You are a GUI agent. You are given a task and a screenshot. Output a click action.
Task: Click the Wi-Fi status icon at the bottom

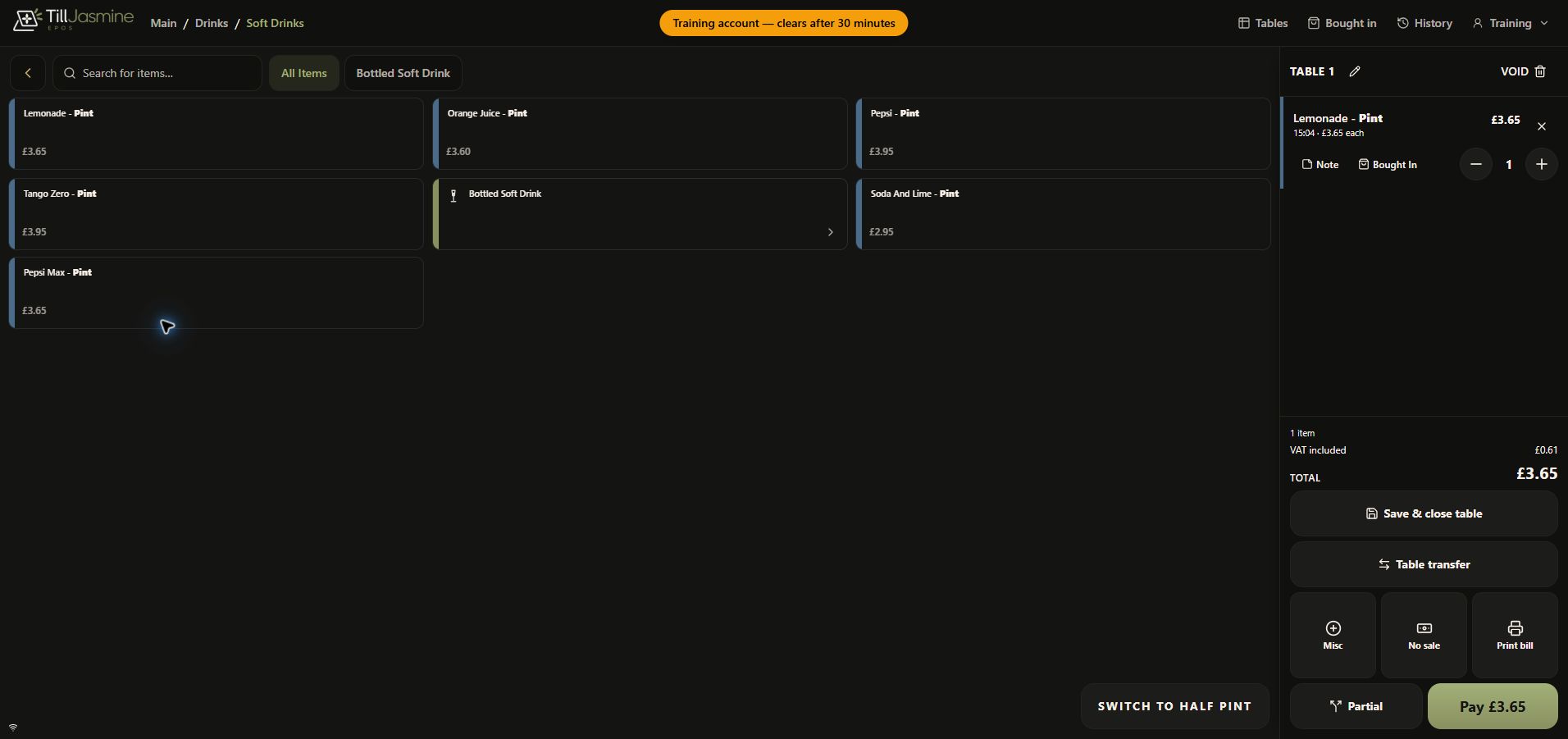(x=13, y=728)
